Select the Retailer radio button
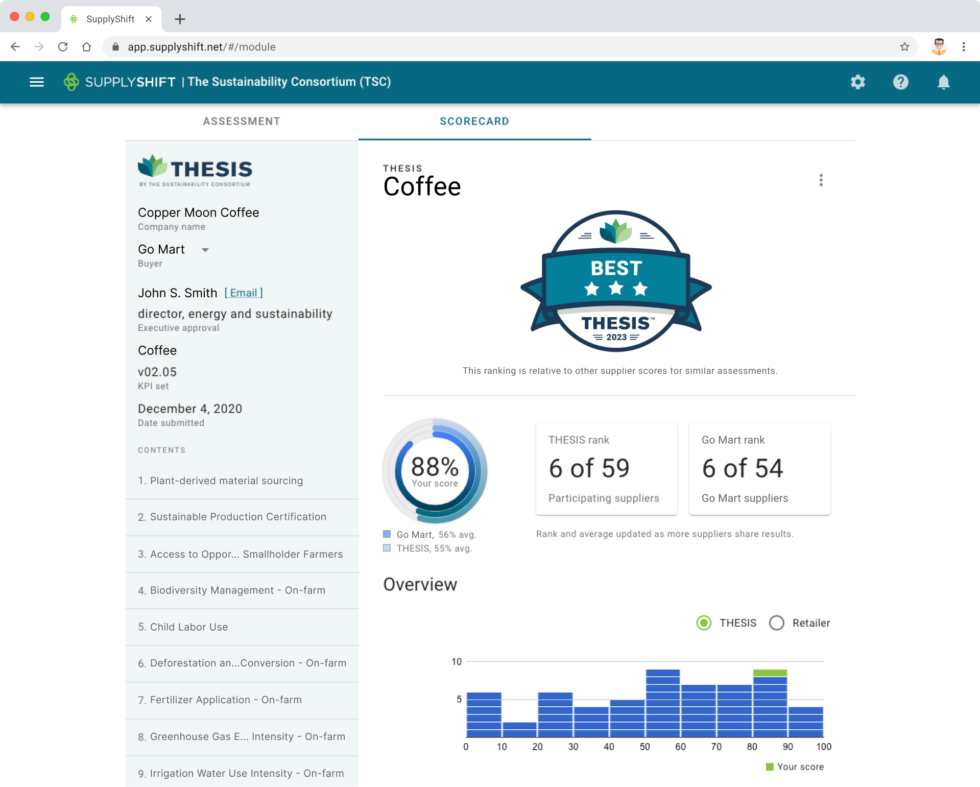The image size is (980, 787). pyautogui.click(x=776, y=623)
